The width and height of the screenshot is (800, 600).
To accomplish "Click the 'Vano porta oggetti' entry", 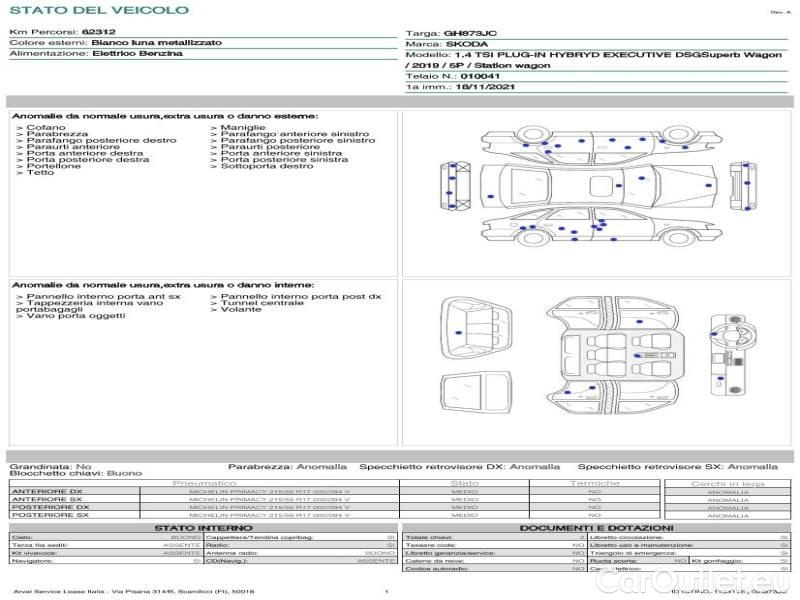I will point(71,316).
